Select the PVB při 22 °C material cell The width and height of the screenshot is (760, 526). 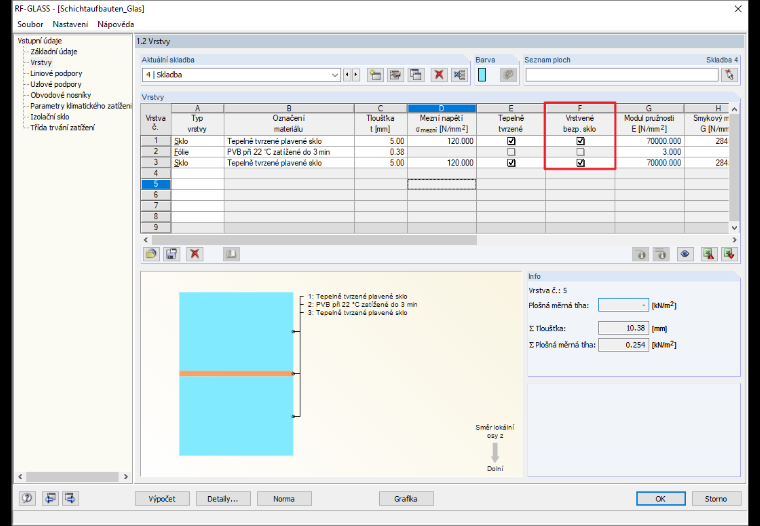click(289, 152)
